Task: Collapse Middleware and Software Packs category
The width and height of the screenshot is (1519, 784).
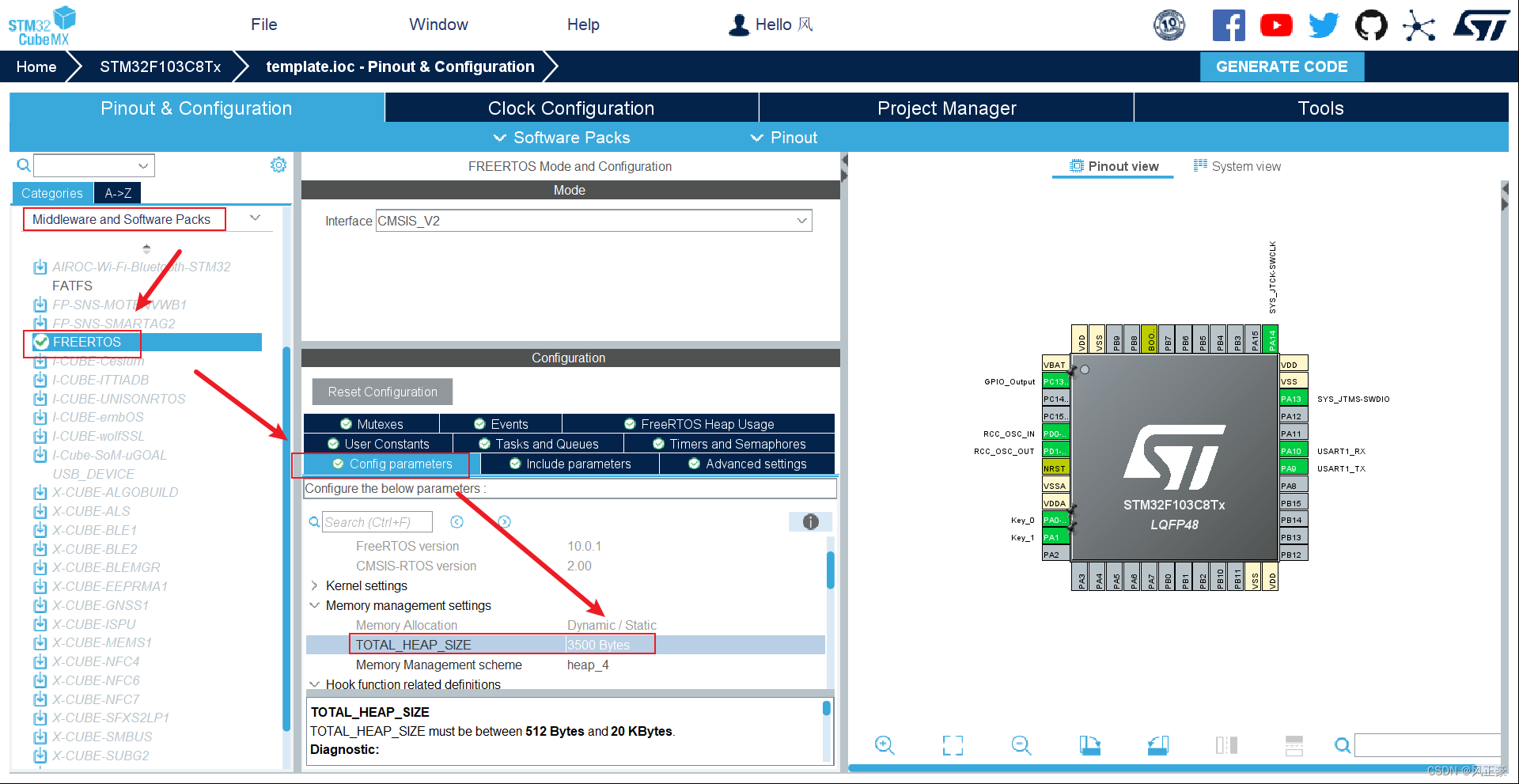Action: pos(255,218)
